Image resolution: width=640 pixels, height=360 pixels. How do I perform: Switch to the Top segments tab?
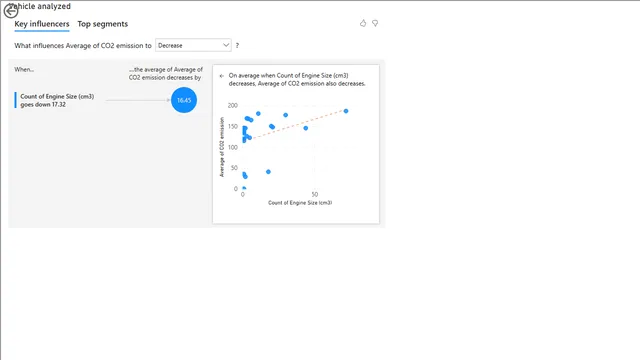click(102, 24)
